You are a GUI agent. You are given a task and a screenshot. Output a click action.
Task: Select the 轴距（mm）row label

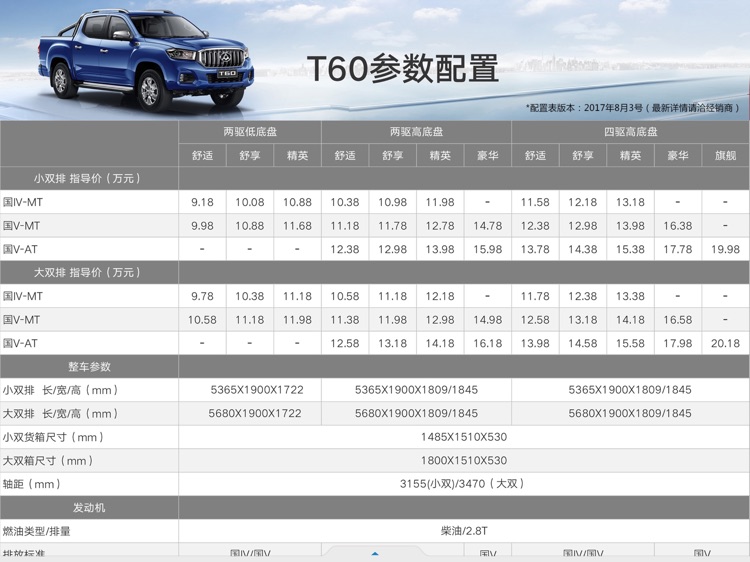click(x=32, y=484)
